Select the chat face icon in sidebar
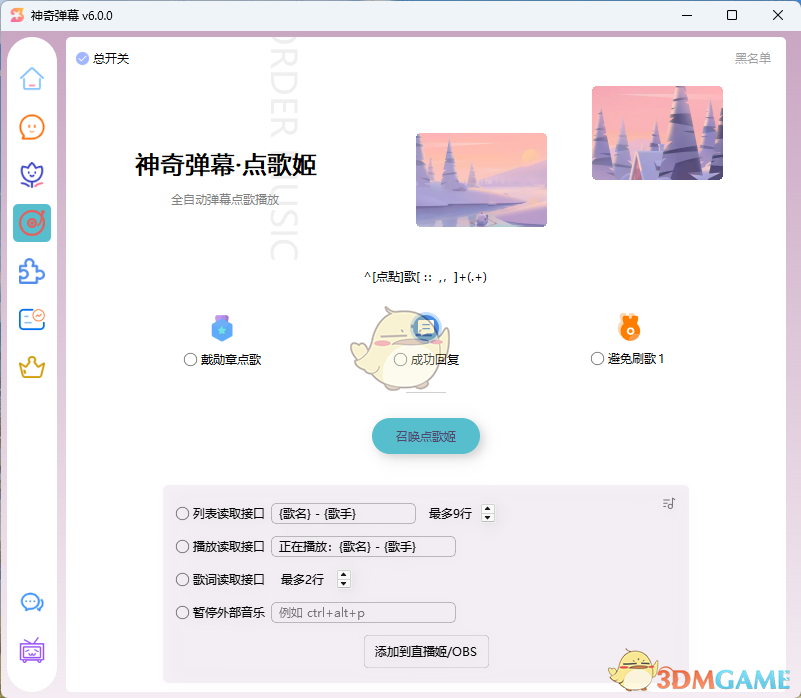Screen dimensions: 801x698 (x=31, y=127)
